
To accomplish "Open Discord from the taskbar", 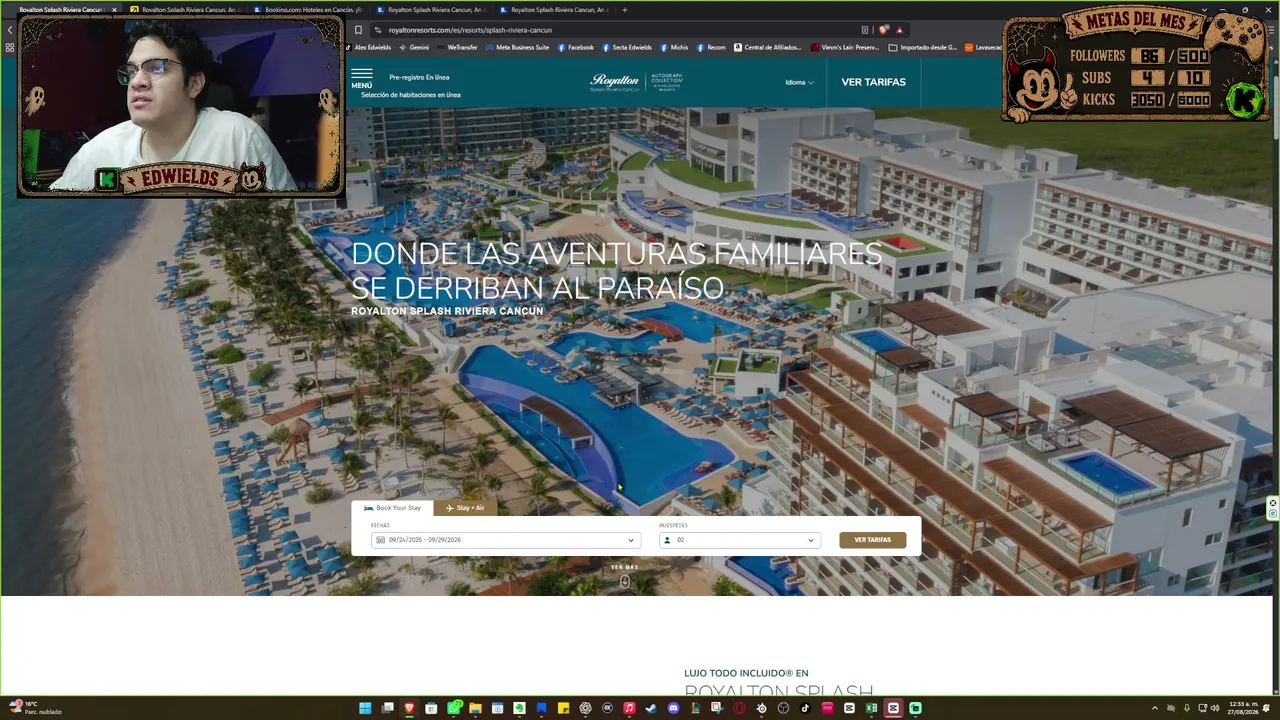I will [673, 708].
